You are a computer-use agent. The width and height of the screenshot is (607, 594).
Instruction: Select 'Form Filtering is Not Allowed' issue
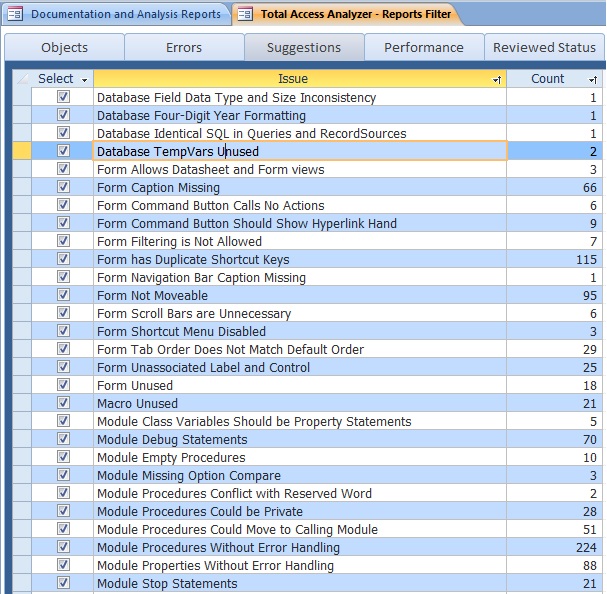click(179, 242)
